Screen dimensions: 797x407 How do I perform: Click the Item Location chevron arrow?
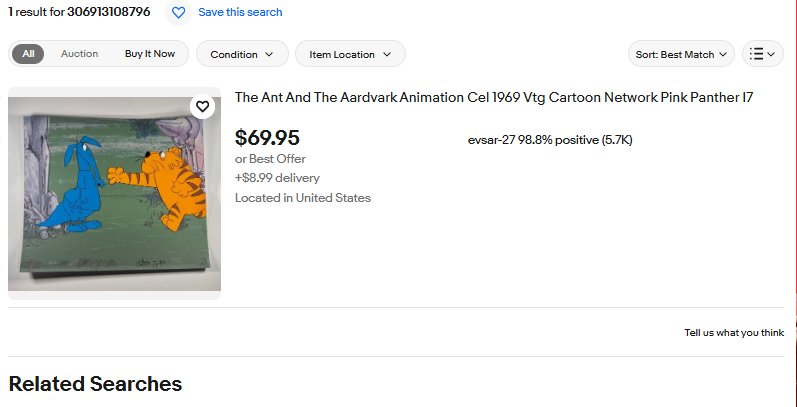coord(387,54)
